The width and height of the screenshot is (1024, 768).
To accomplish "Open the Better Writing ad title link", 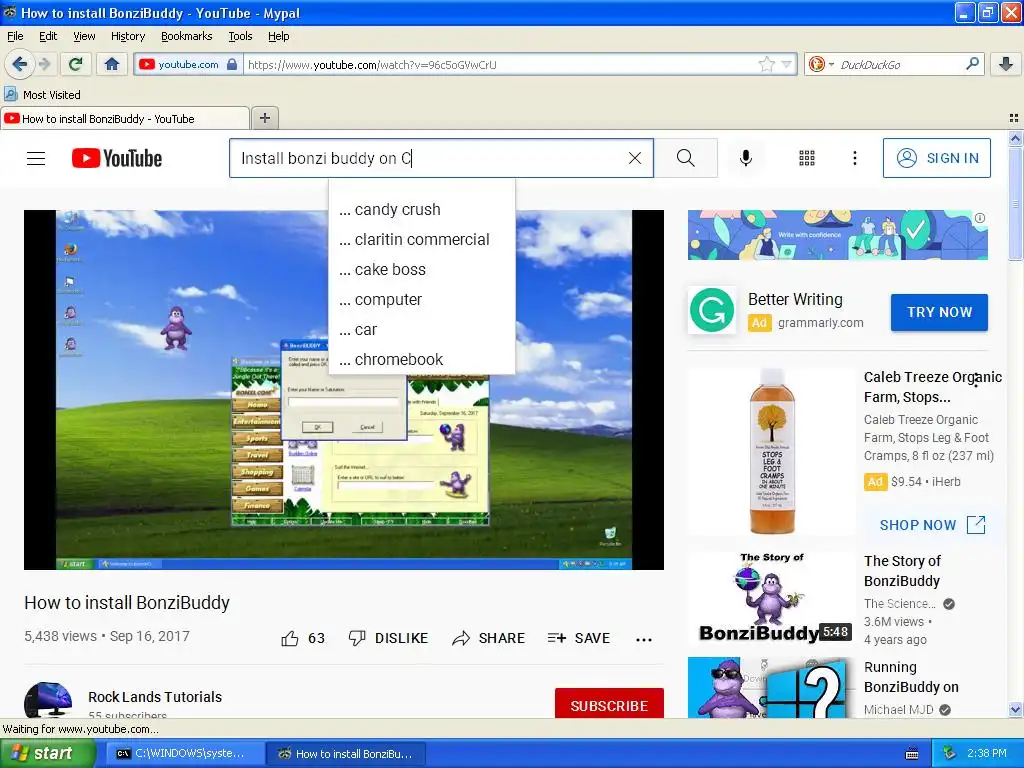I will (x=795, y=299).
